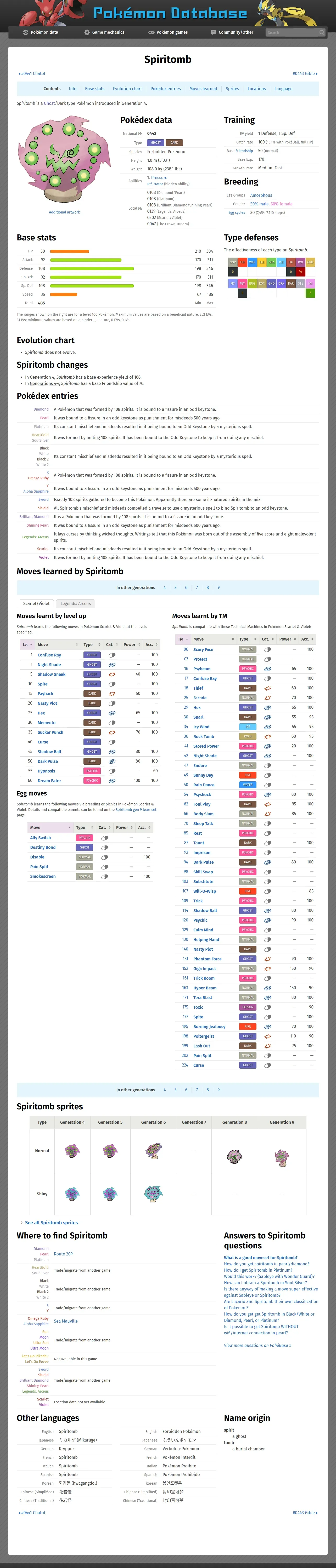Switch to the Legends: Arceus moves tab
Screen dimensions: 336x1568
76,604
